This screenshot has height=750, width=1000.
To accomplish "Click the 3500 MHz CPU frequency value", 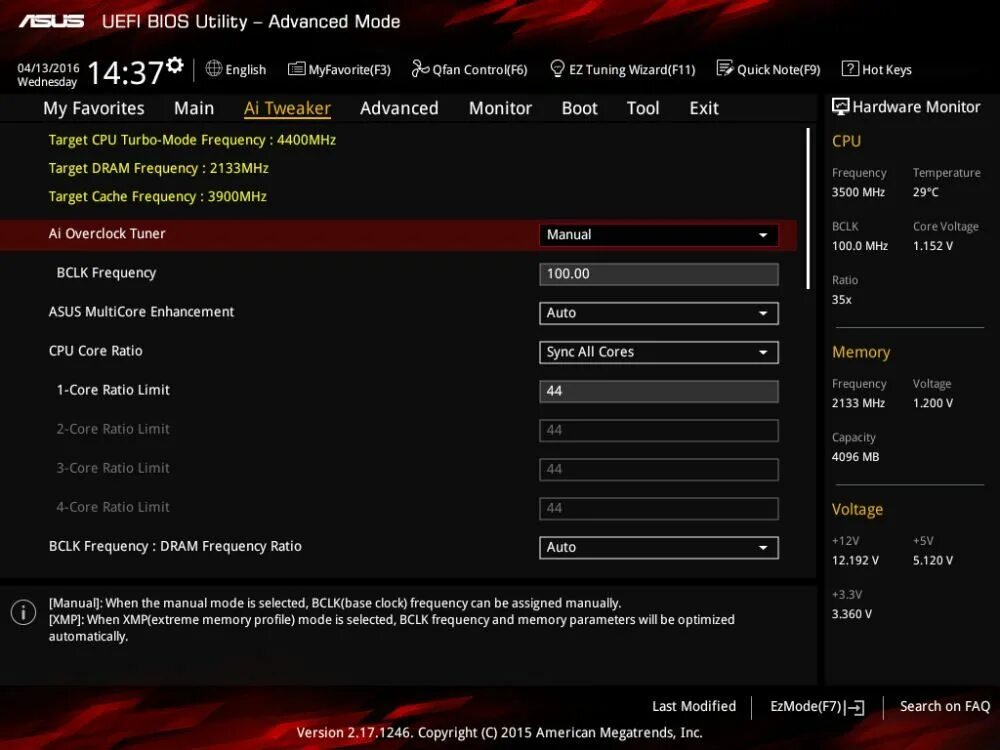I will point(858,192).
